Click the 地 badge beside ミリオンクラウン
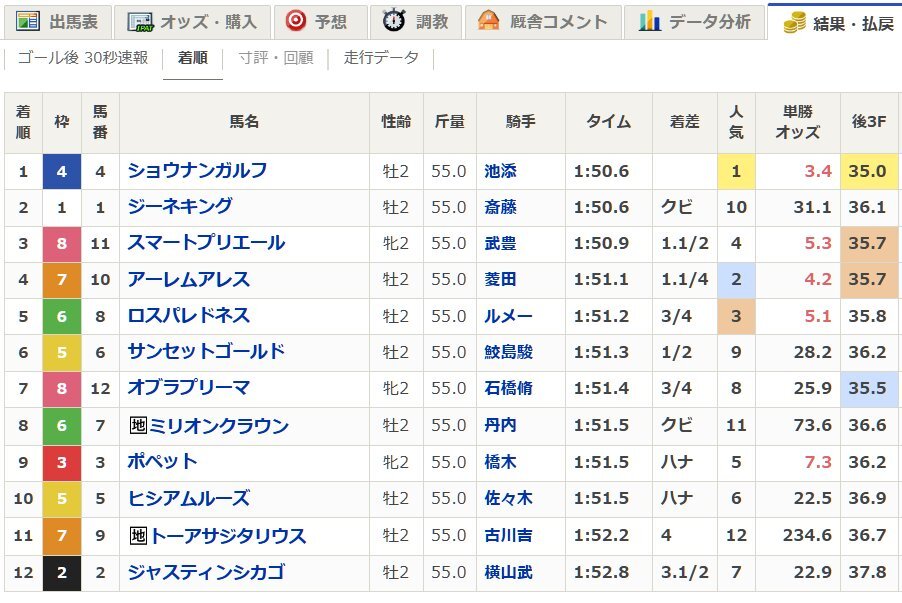The width and height of the screenshot is (902, 603). [x=138, y=426]
